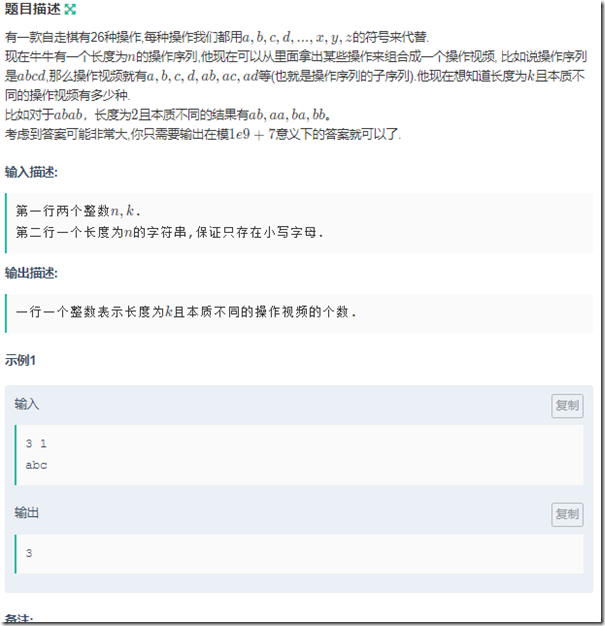Click the line 第二行一个长度为n的字符串
The image size is (605, 626).
click(x=169, y=232)
